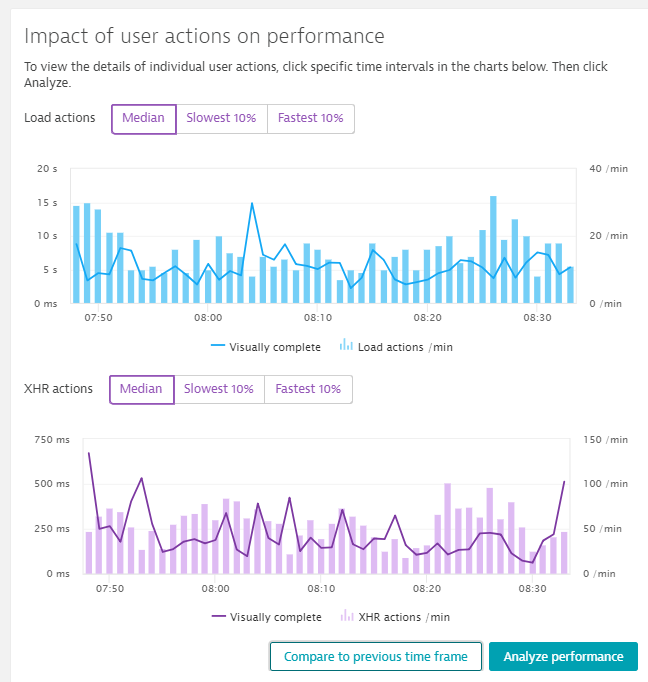Switch XHR actions to Fastest 10%
The height and width of the screenshot is (682, 648).
pos(308,389)
